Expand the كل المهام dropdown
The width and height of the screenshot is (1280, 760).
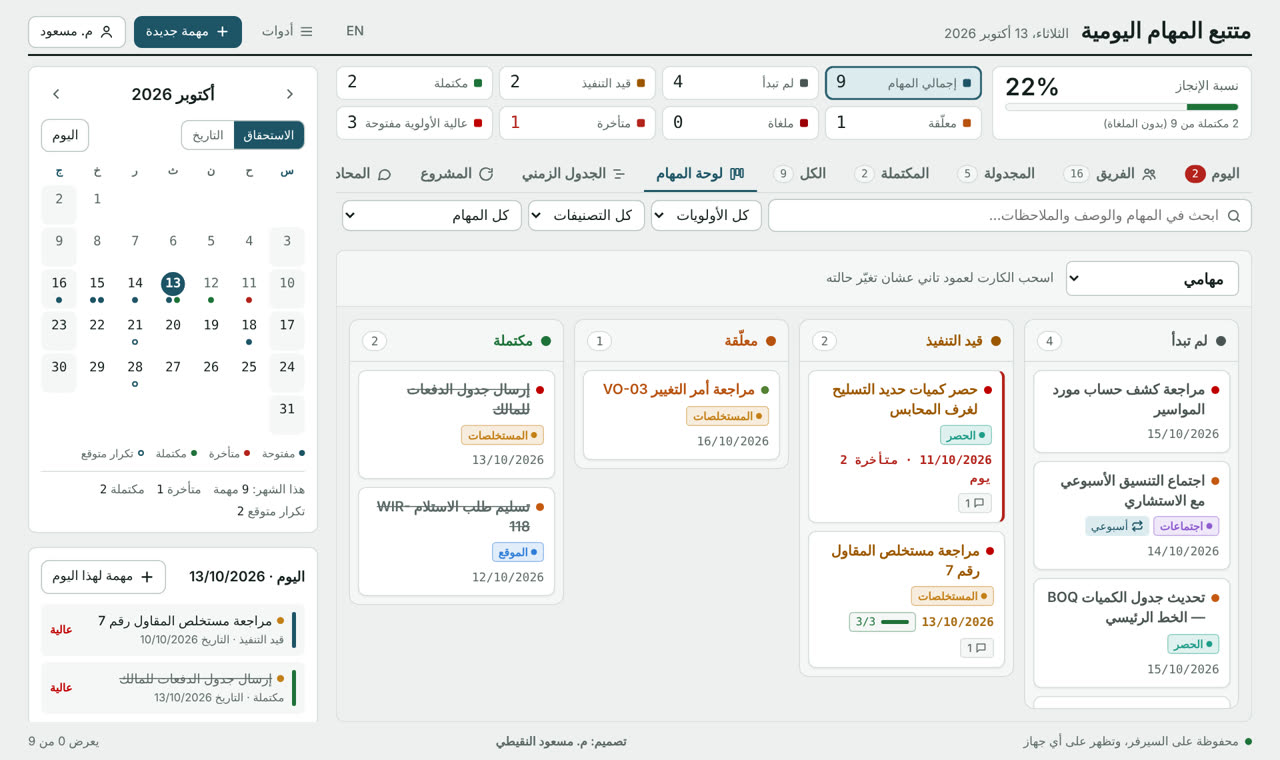coord(432,215)
